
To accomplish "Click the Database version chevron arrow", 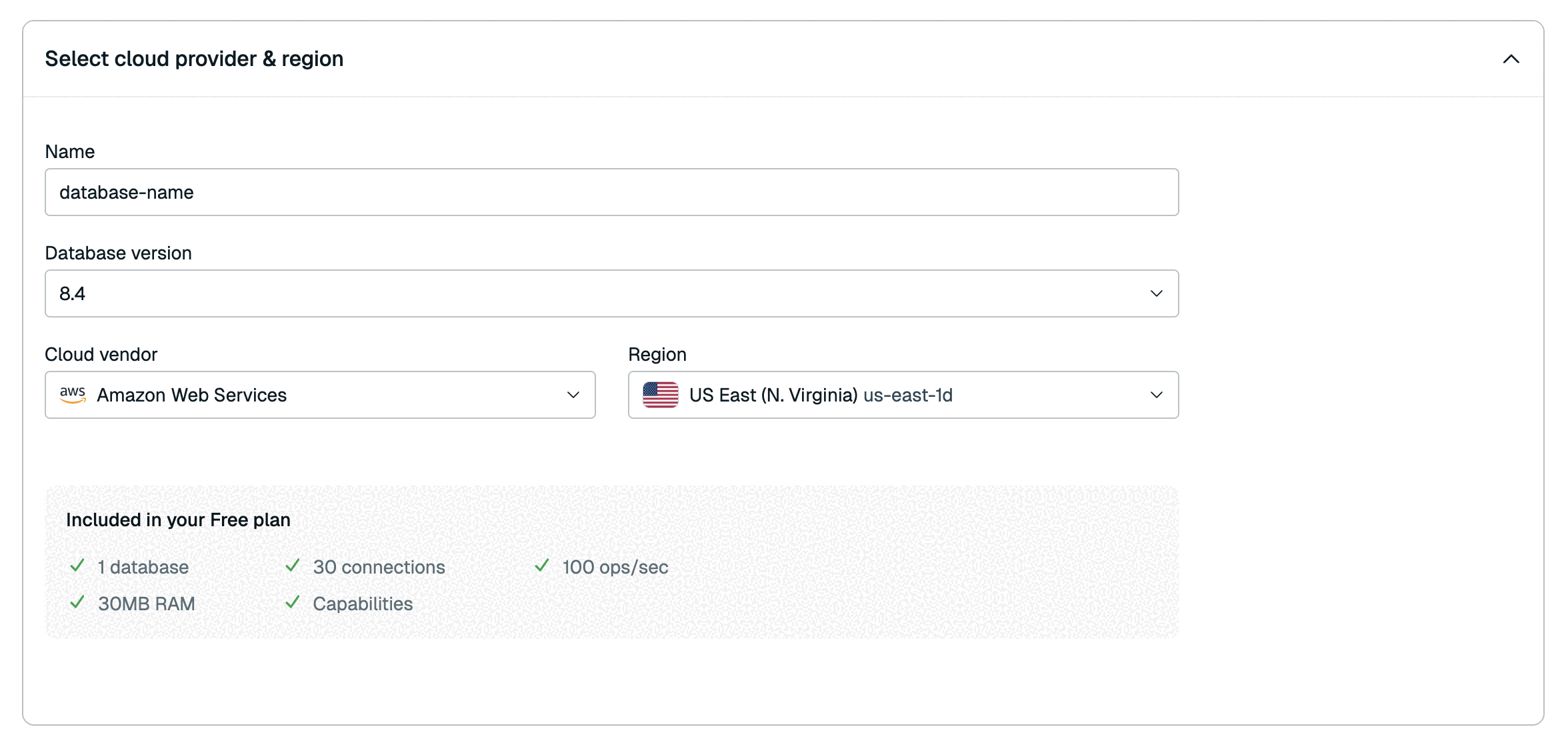I will 1157,293.
